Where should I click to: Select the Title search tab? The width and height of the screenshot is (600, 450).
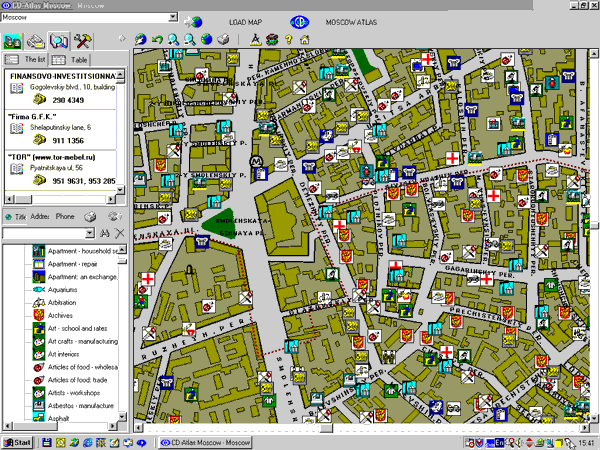pyautogui.click(x=16, y=217)
